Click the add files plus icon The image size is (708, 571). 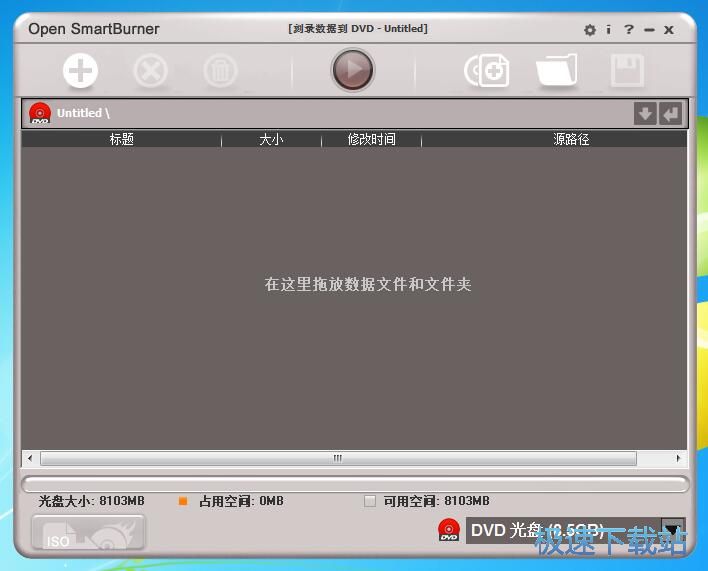coord(80,71)
